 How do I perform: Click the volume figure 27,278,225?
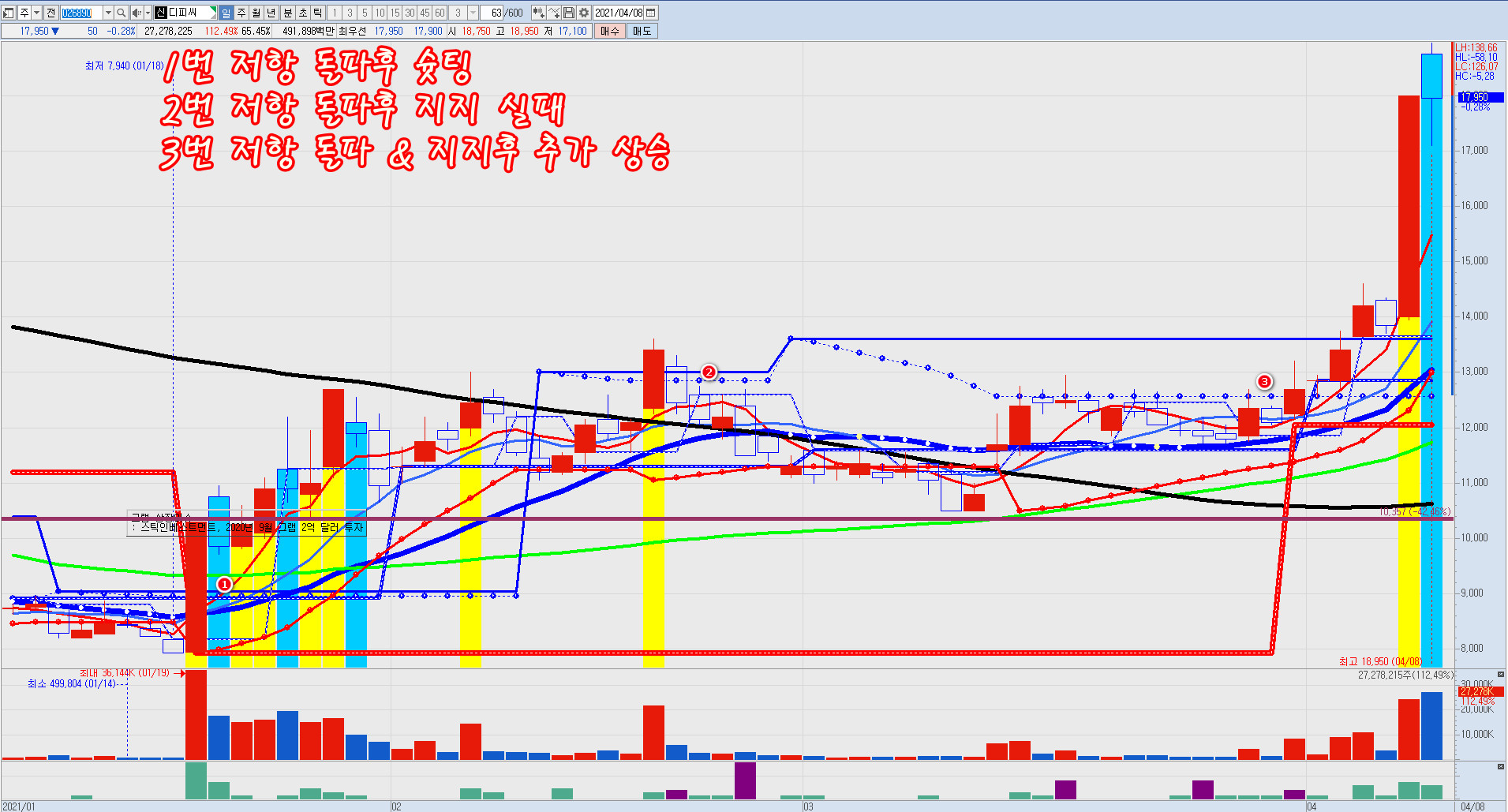pos(168,31)
